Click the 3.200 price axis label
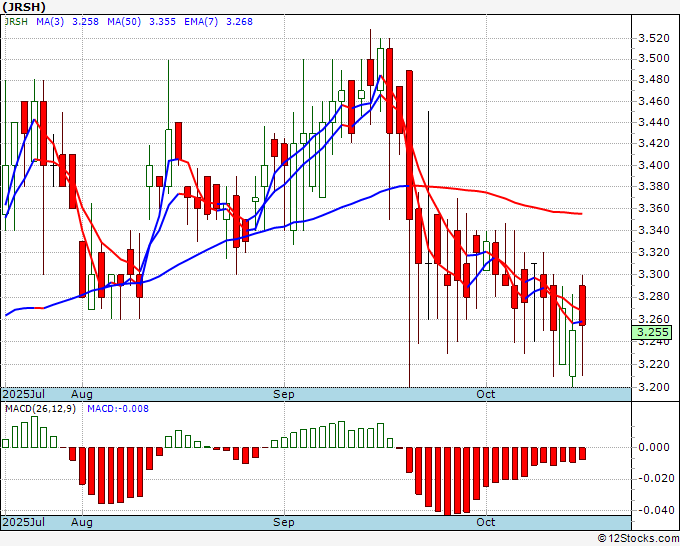Screen dimensions: 680x546 click(654, 387)
